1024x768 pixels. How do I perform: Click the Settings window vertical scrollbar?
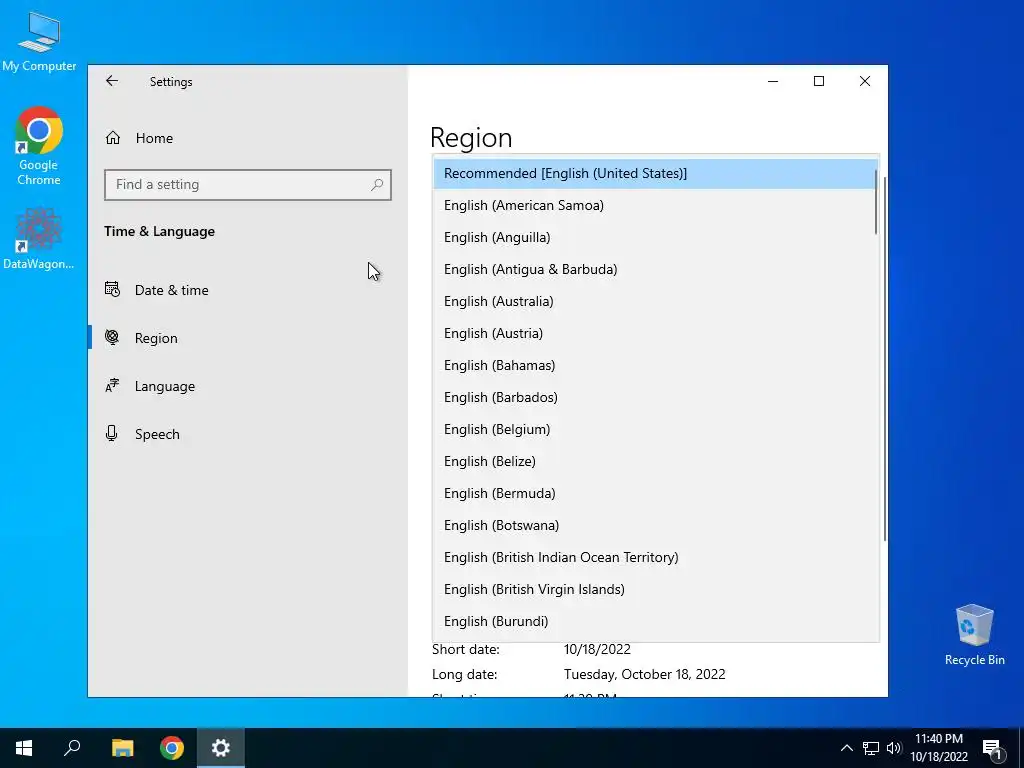(x=885, y=359)
